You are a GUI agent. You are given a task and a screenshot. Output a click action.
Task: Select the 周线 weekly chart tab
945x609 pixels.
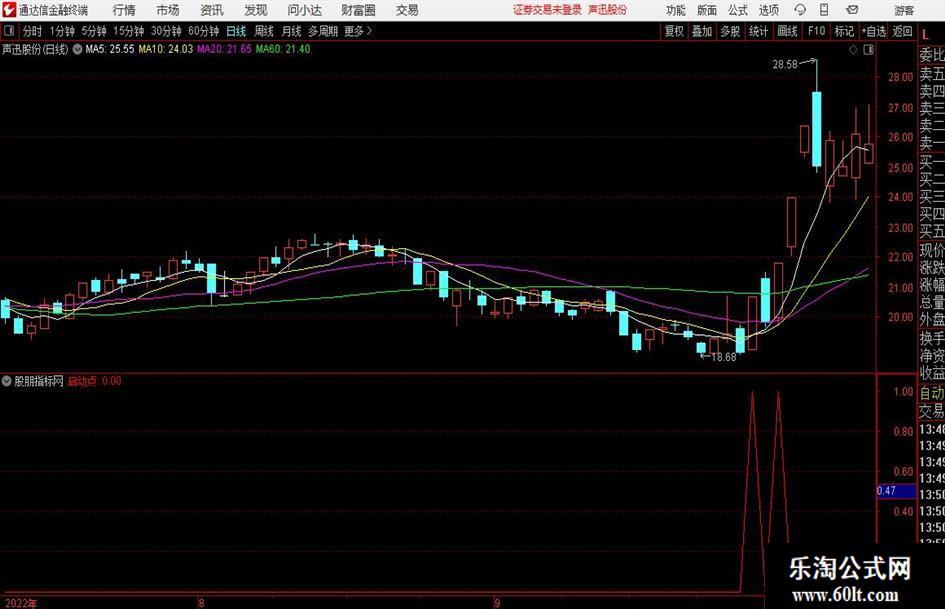point(263,31)
